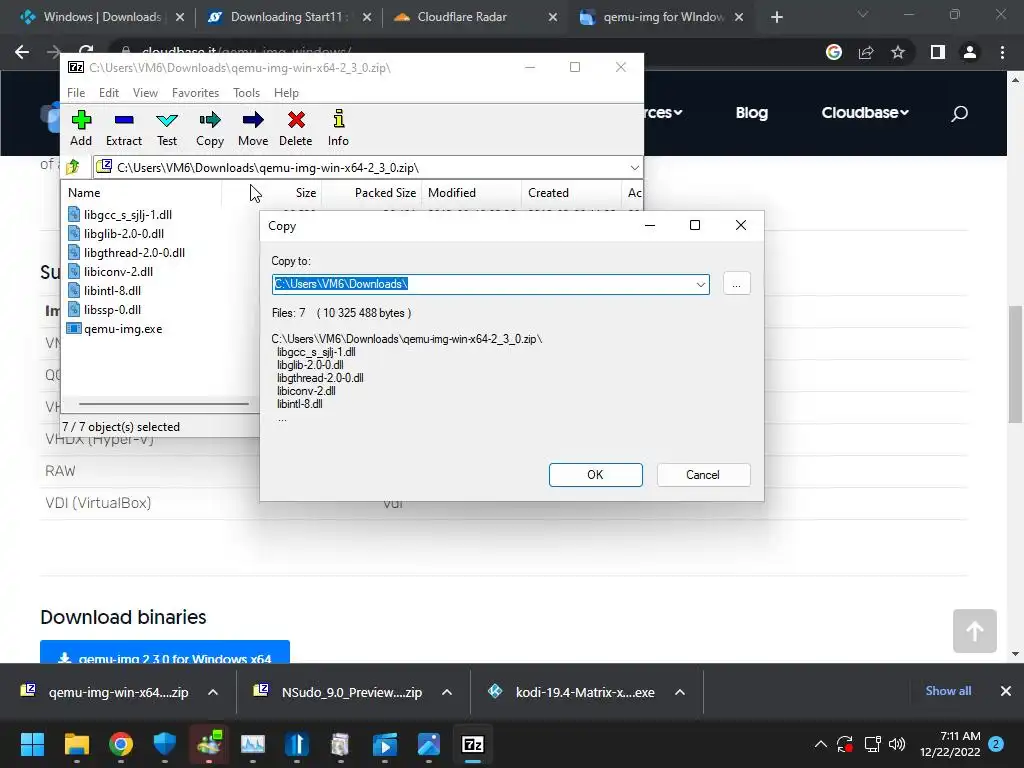The image size is (1024, 768).
Task: Sort by the Size column header
Action: click(272, 193)
